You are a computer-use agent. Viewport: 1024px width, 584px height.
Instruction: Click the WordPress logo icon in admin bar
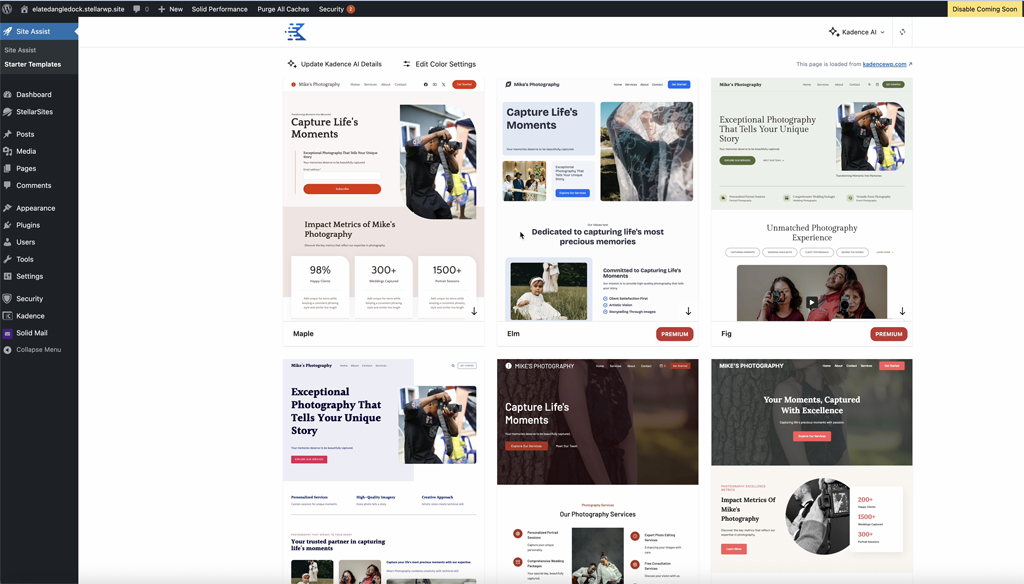(x=7, y=9)
